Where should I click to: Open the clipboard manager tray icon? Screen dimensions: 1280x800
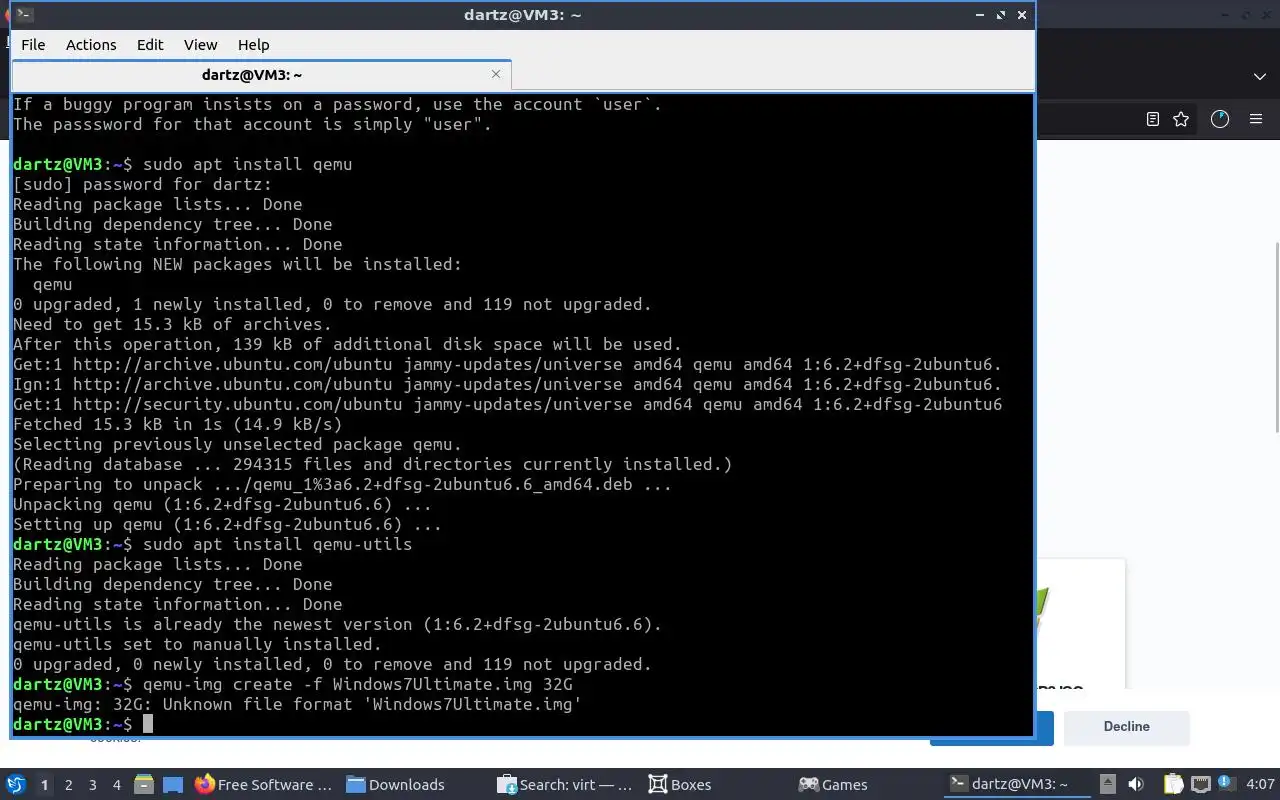(x=1173, y=784)
